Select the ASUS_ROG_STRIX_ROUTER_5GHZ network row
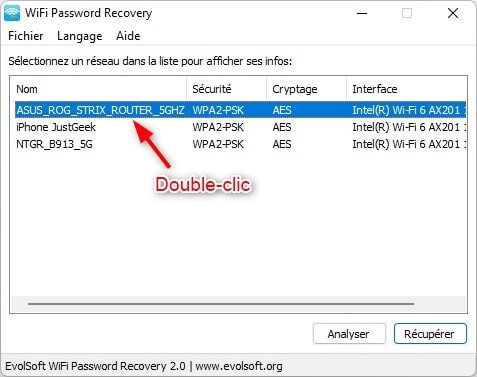Screen dimensions: 477x377 click(x=240, y=110)
